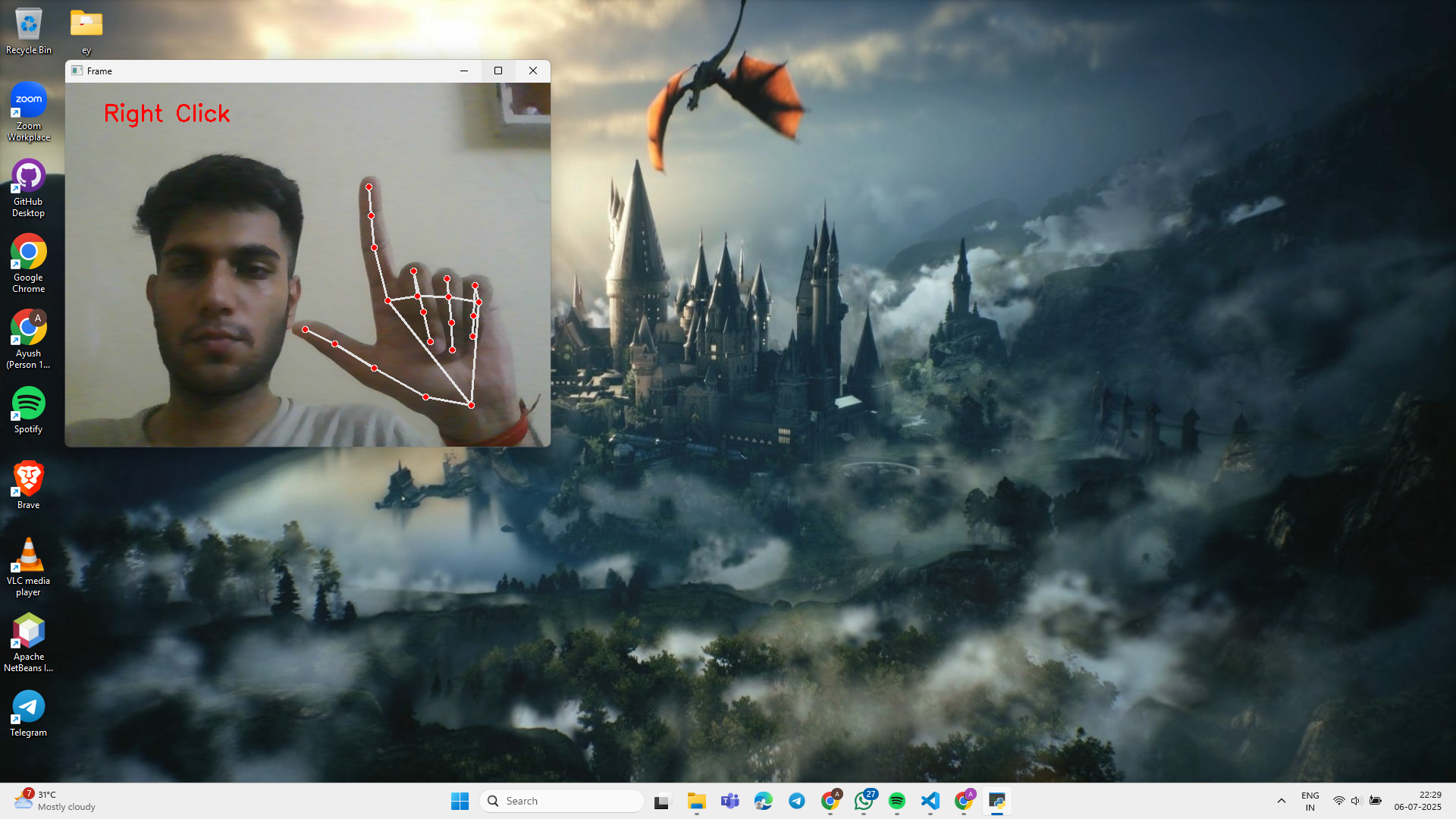Open Microsoft Edge from the taskbar
1456x819 pixels.
coord(763,801)
